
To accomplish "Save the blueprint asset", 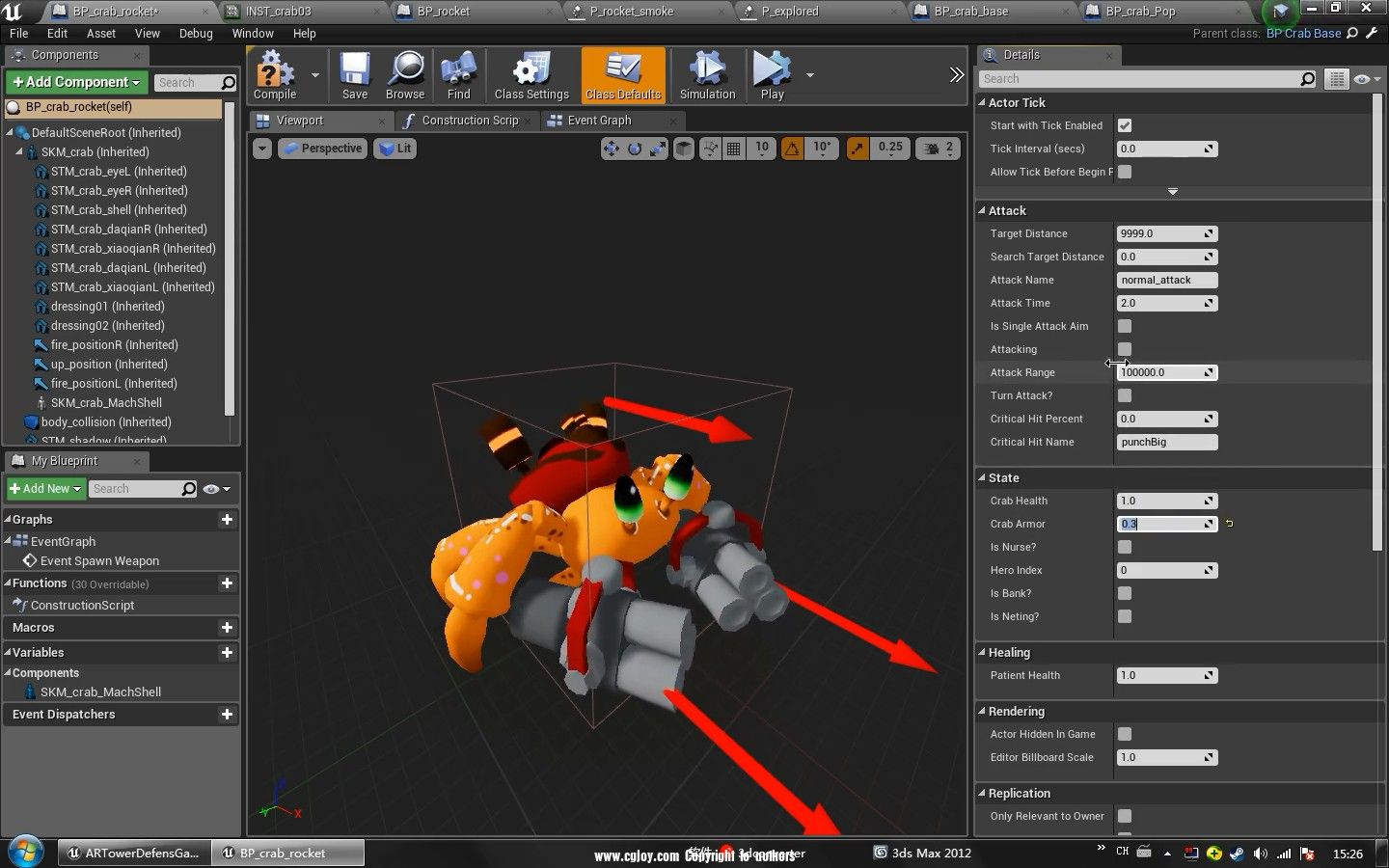I will pos(355,75).
